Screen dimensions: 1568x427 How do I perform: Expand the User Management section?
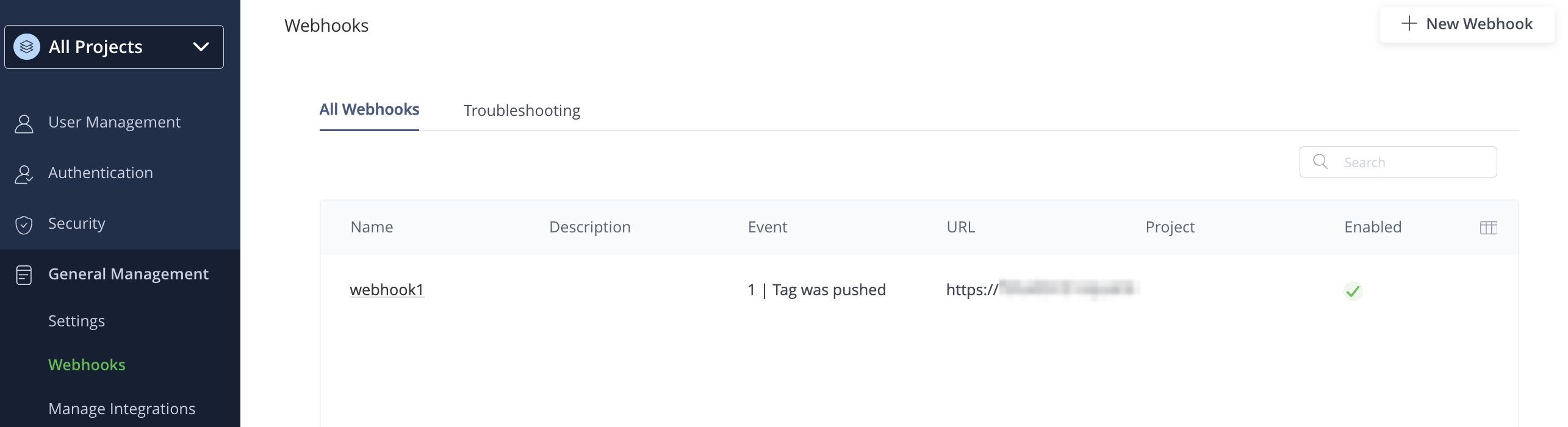click(x=114, y=123)
